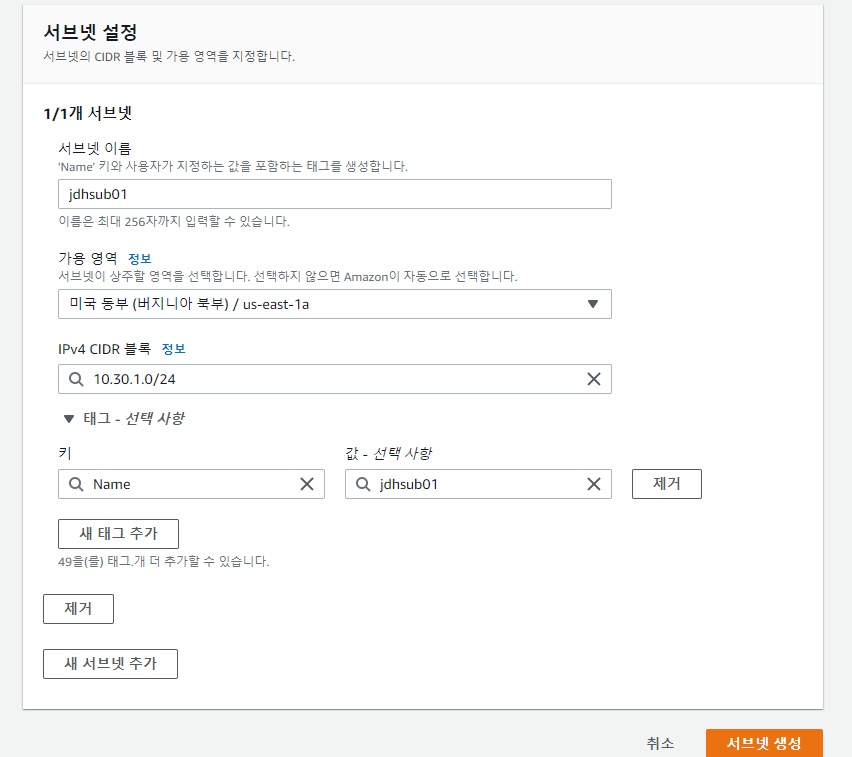Focus the tag value input containing jdhsub01

coord(478,484)
